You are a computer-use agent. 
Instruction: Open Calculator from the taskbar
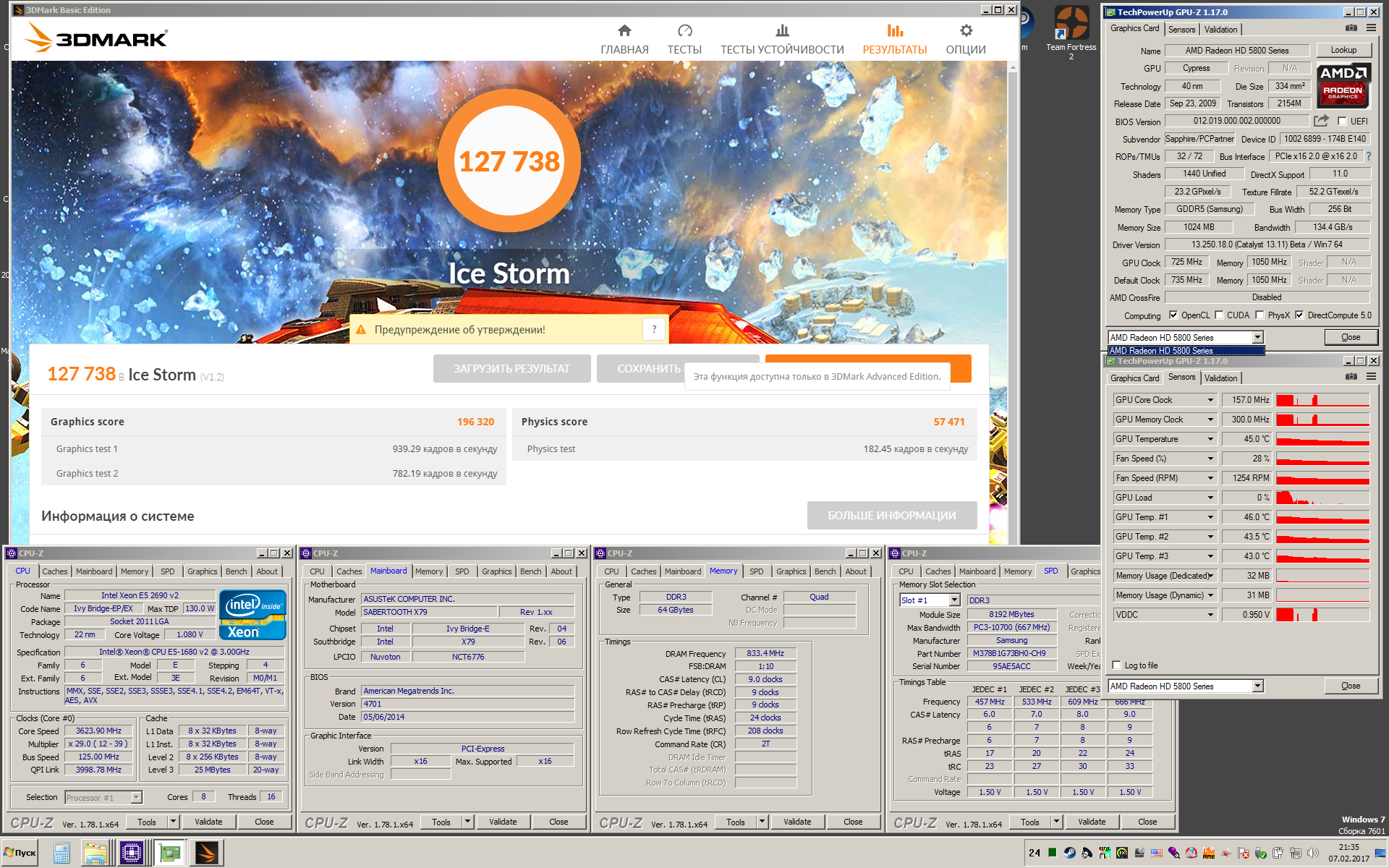61,854
